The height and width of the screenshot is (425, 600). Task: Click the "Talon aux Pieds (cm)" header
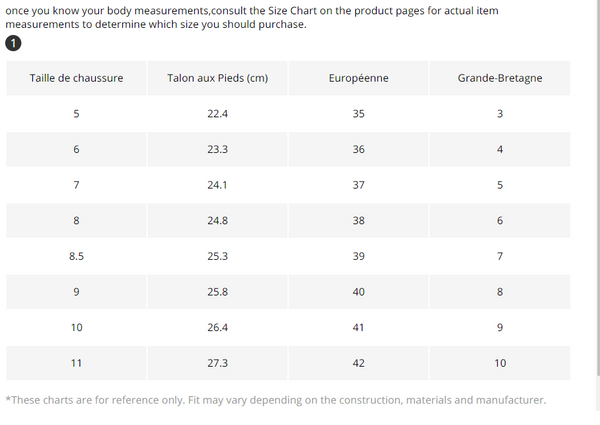coord(218,78)
